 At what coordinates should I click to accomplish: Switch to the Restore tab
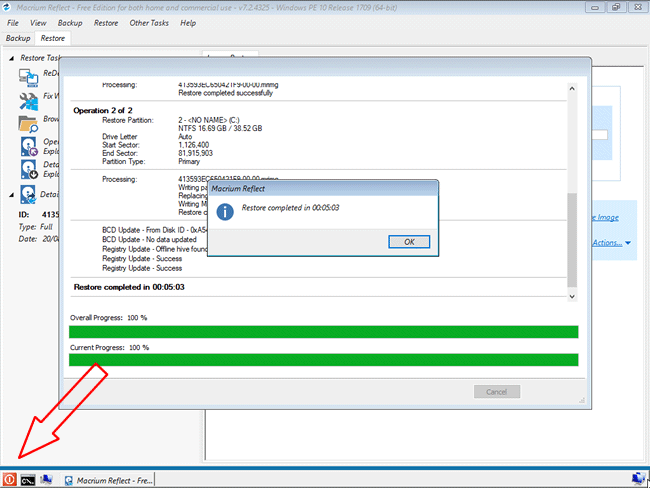tap(53, 38)
